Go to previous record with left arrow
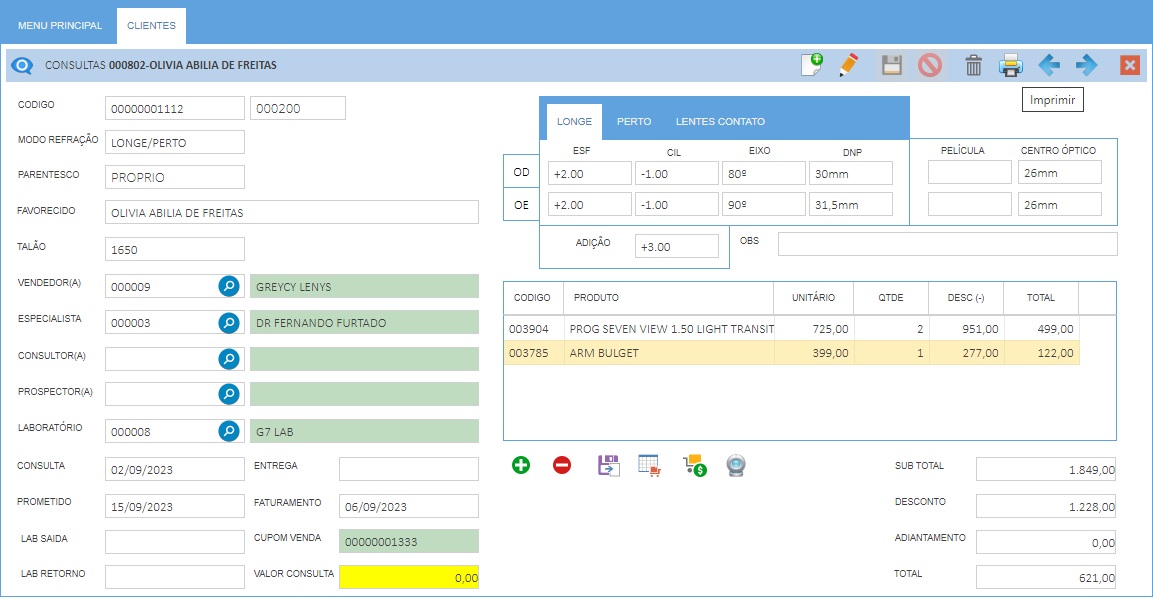Viewport: 1153px width, 599px height. (x=1049, y=66)
